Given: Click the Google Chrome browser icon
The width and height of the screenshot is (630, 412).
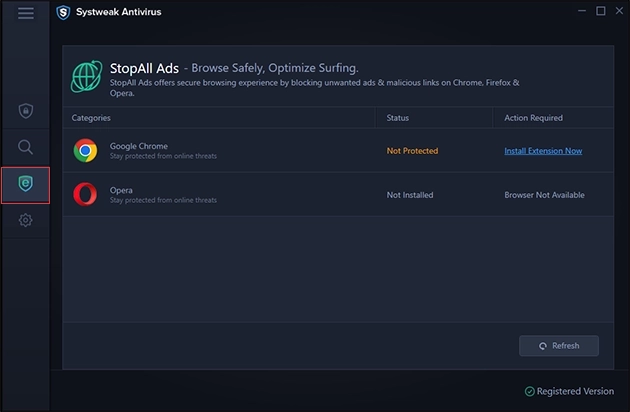Looking at the screenshot, I should pyautogui.click(x=86, y=151).
